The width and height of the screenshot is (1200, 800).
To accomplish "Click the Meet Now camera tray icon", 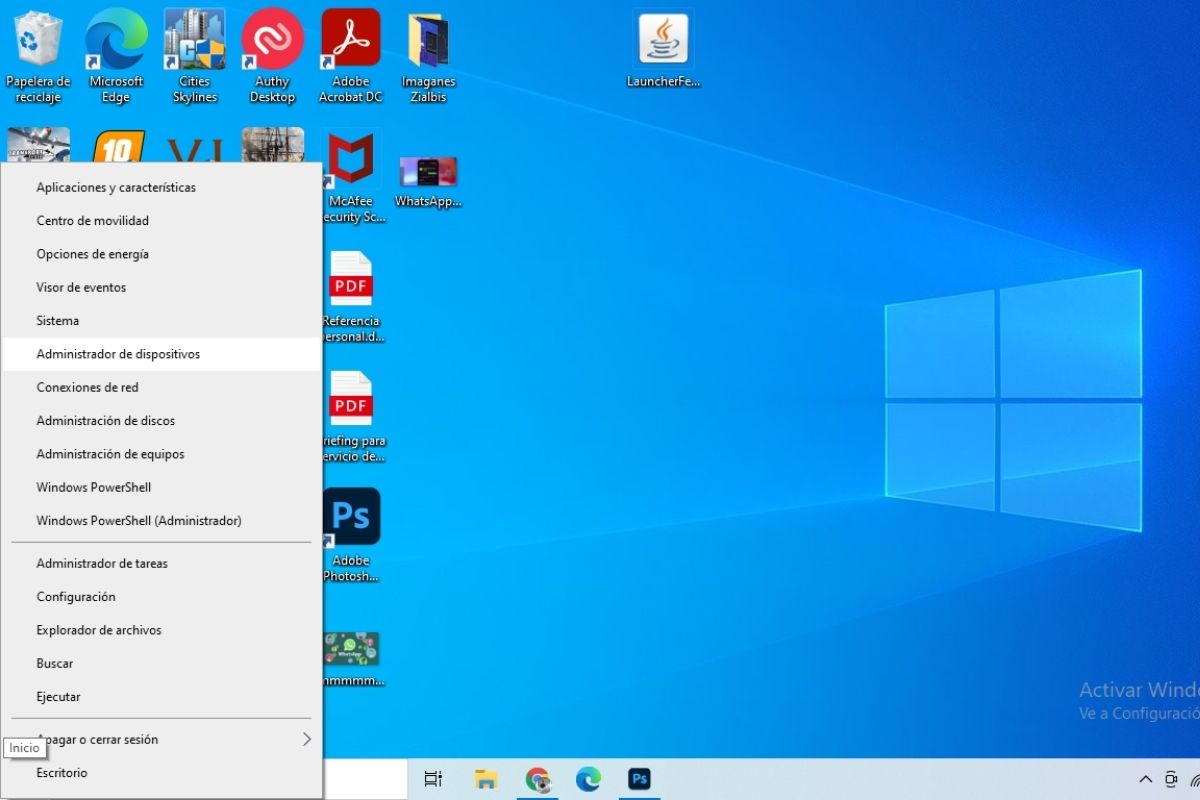I will [1172, 779].
